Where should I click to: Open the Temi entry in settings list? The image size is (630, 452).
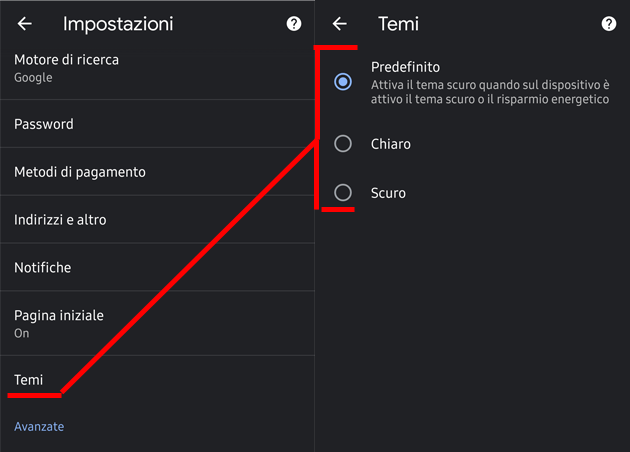(x=30, y=380)
